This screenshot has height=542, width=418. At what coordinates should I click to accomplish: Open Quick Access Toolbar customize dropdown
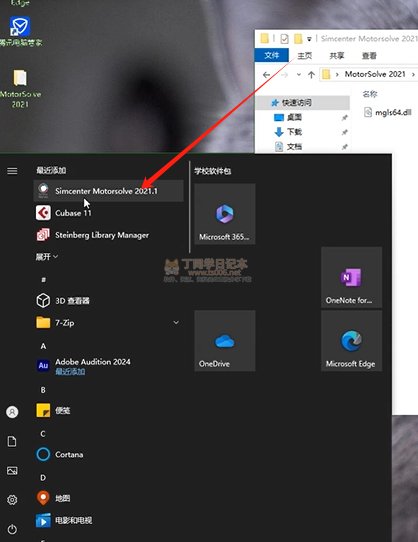tap(309, 39)
